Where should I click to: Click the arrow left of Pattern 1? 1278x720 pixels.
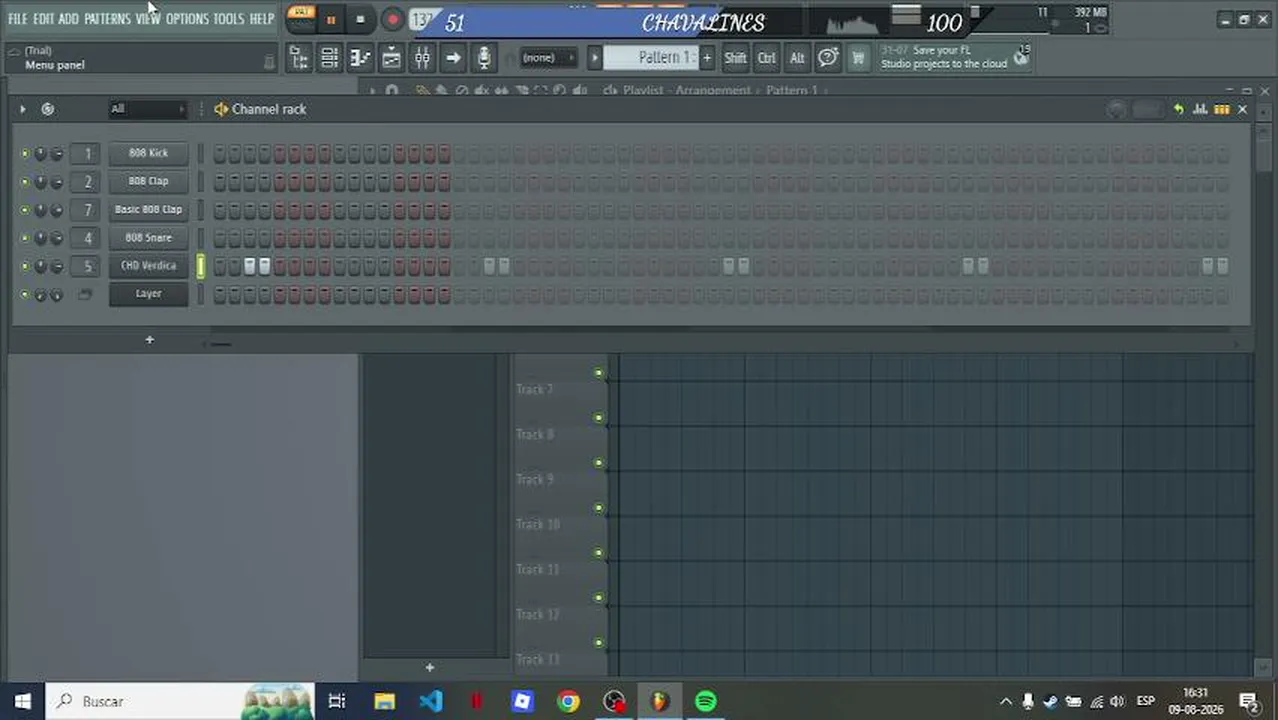pyautogui.click(x=594, y=58)
